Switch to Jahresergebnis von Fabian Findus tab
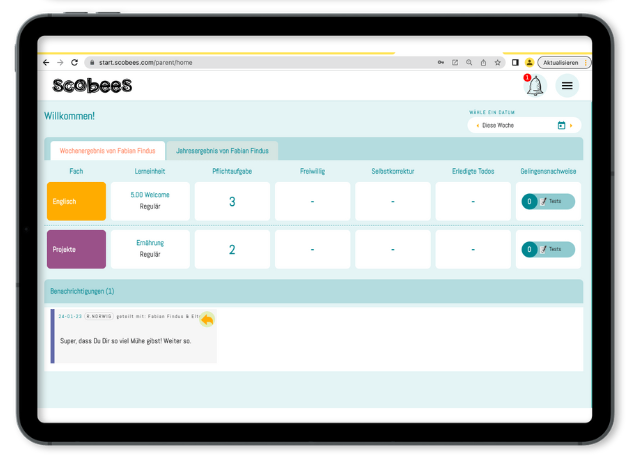Viewport: 629px width, 460px height. pyautogui.click(x=222, y=151)
